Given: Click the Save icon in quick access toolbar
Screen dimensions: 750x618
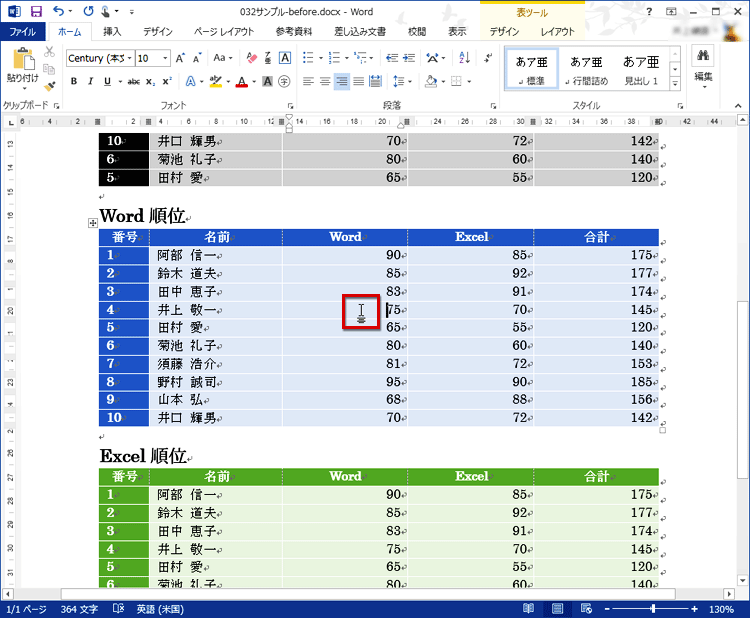Looking at the screenshot, I should (36, 11).
